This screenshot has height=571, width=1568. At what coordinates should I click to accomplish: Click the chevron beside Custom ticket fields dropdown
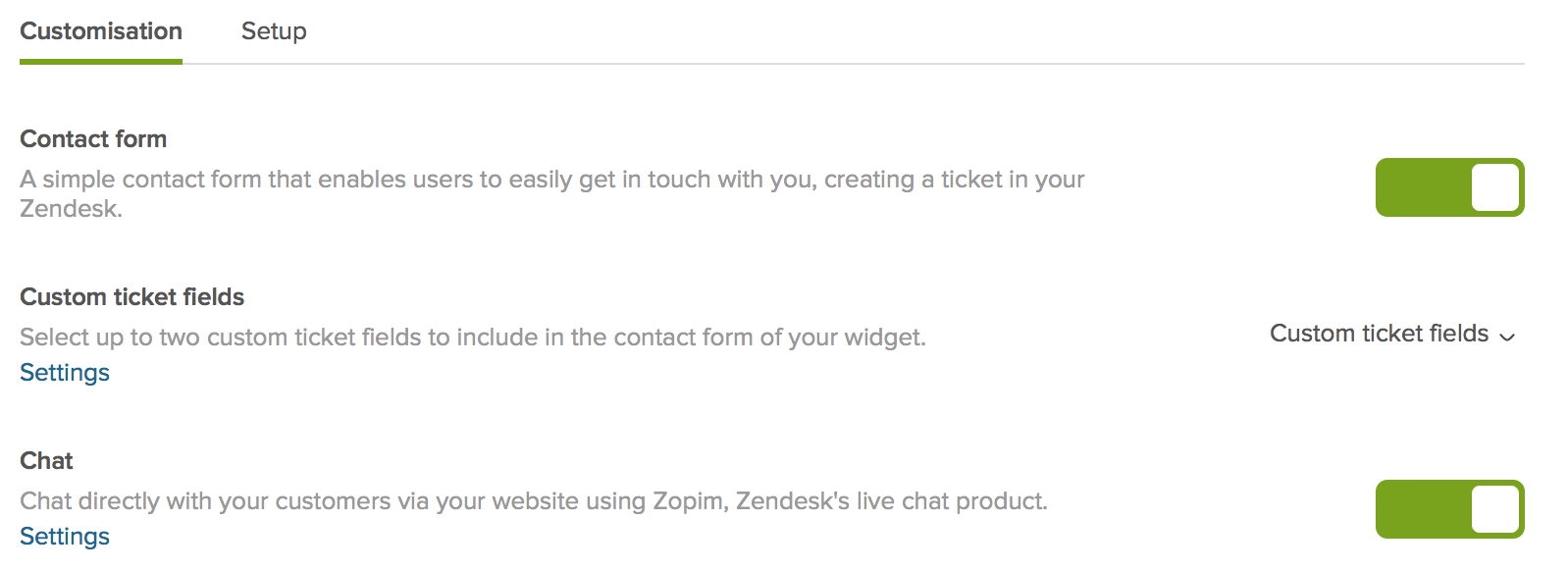[1508, 337]
